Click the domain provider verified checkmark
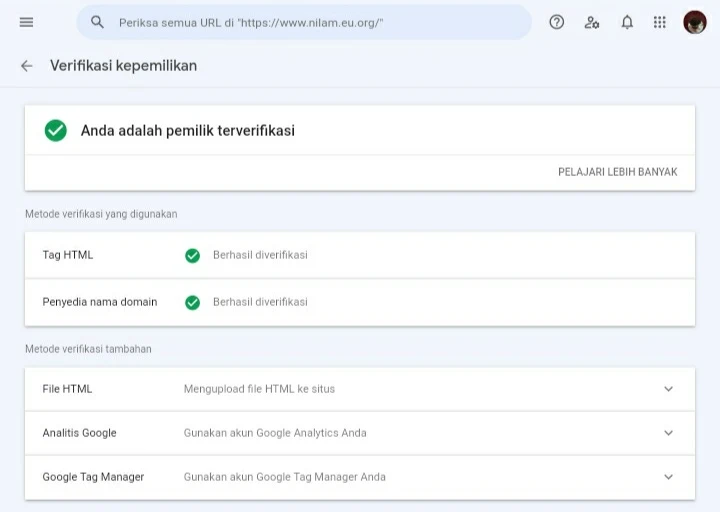 192,302
